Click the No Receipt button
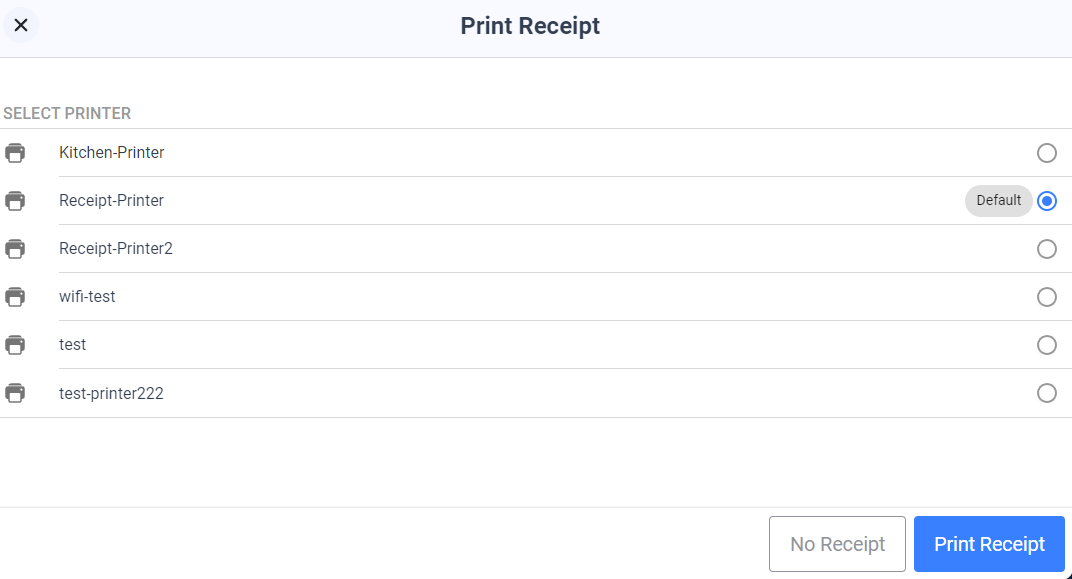 (x=838, y=544)
